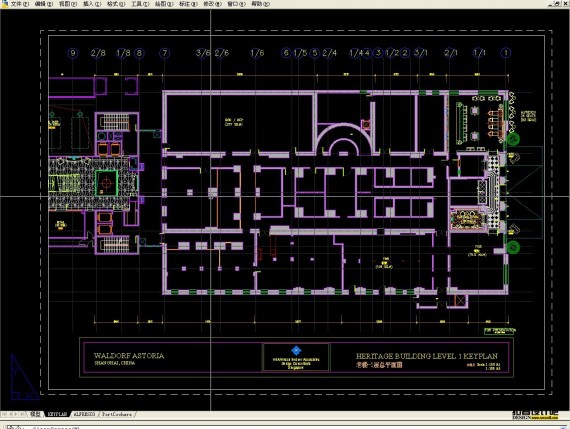Viewport: 570px width, 429px height.
Task: Switch to the 模型 Model tab
Action: pyautogui.click(x=35, y=414)
